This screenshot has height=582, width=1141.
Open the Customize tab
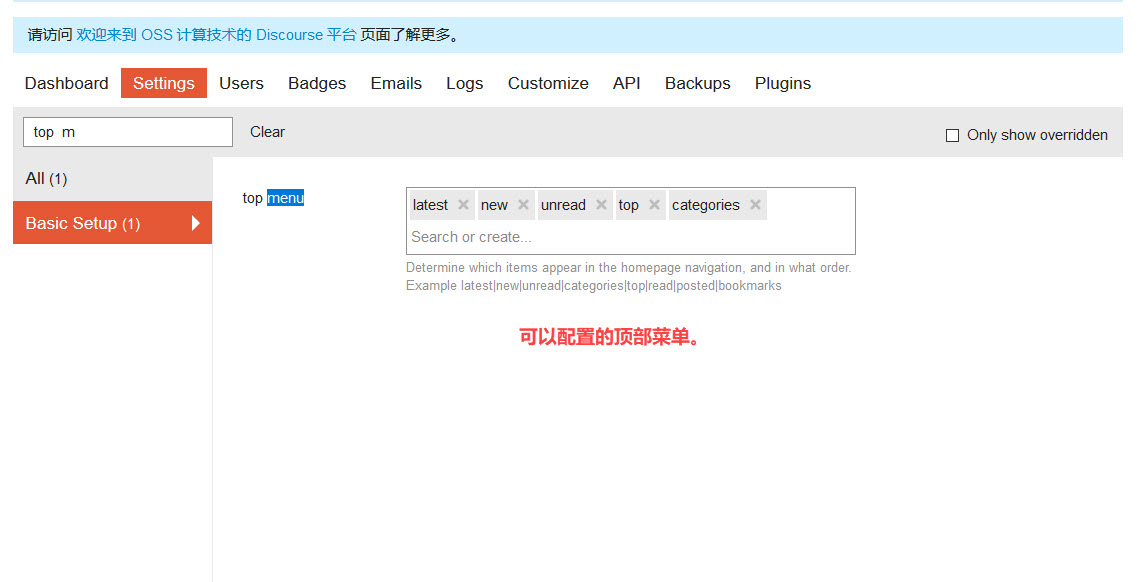(548, 83)
